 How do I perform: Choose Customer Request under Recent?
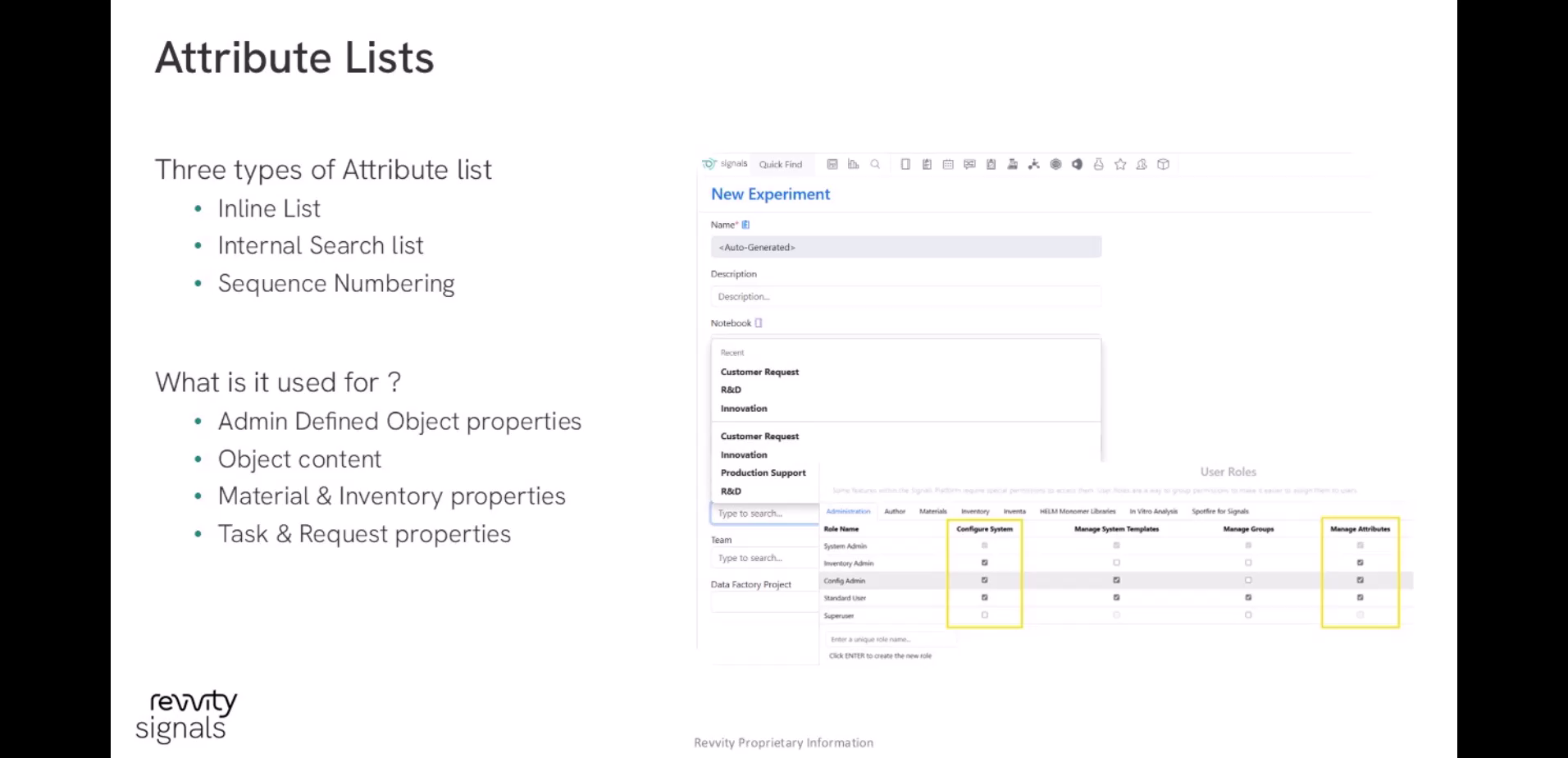(759, 372)
